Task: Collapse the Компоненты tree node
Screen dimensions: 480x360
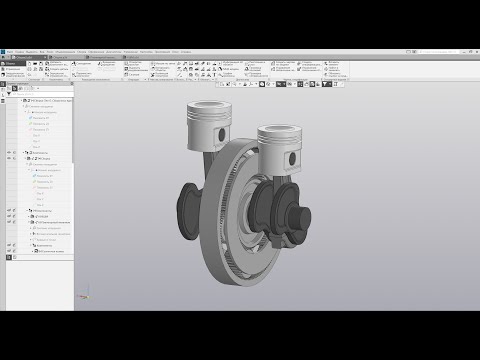Action: pyautogui.click(x=24, y=153)
